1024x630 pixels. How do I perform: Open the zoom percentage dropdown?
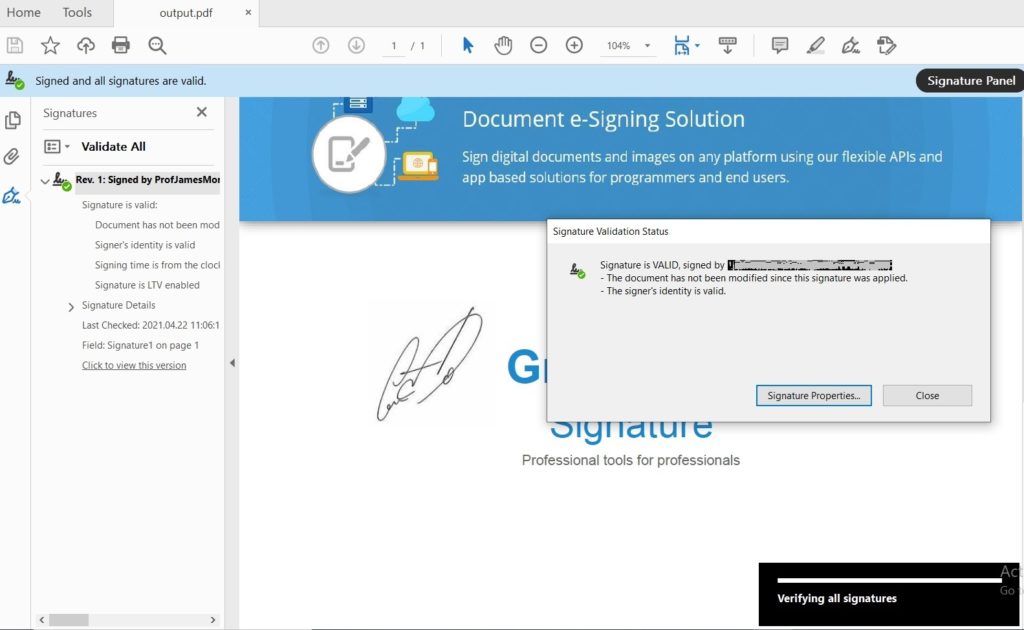click(x=646, y=45)
